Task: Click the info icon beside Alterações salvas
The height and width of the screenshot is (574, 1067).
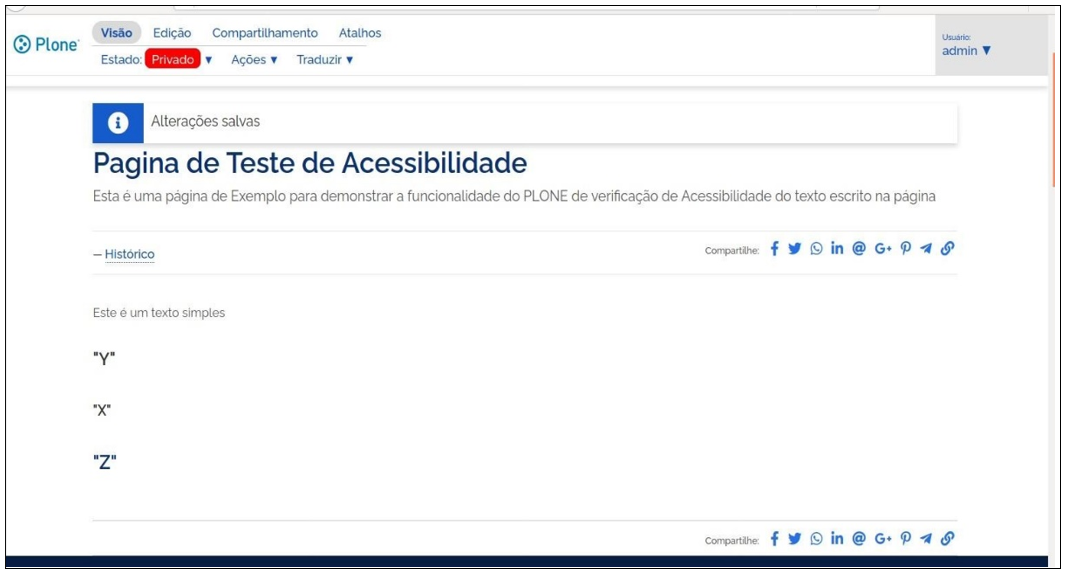Action: point(118,123)
